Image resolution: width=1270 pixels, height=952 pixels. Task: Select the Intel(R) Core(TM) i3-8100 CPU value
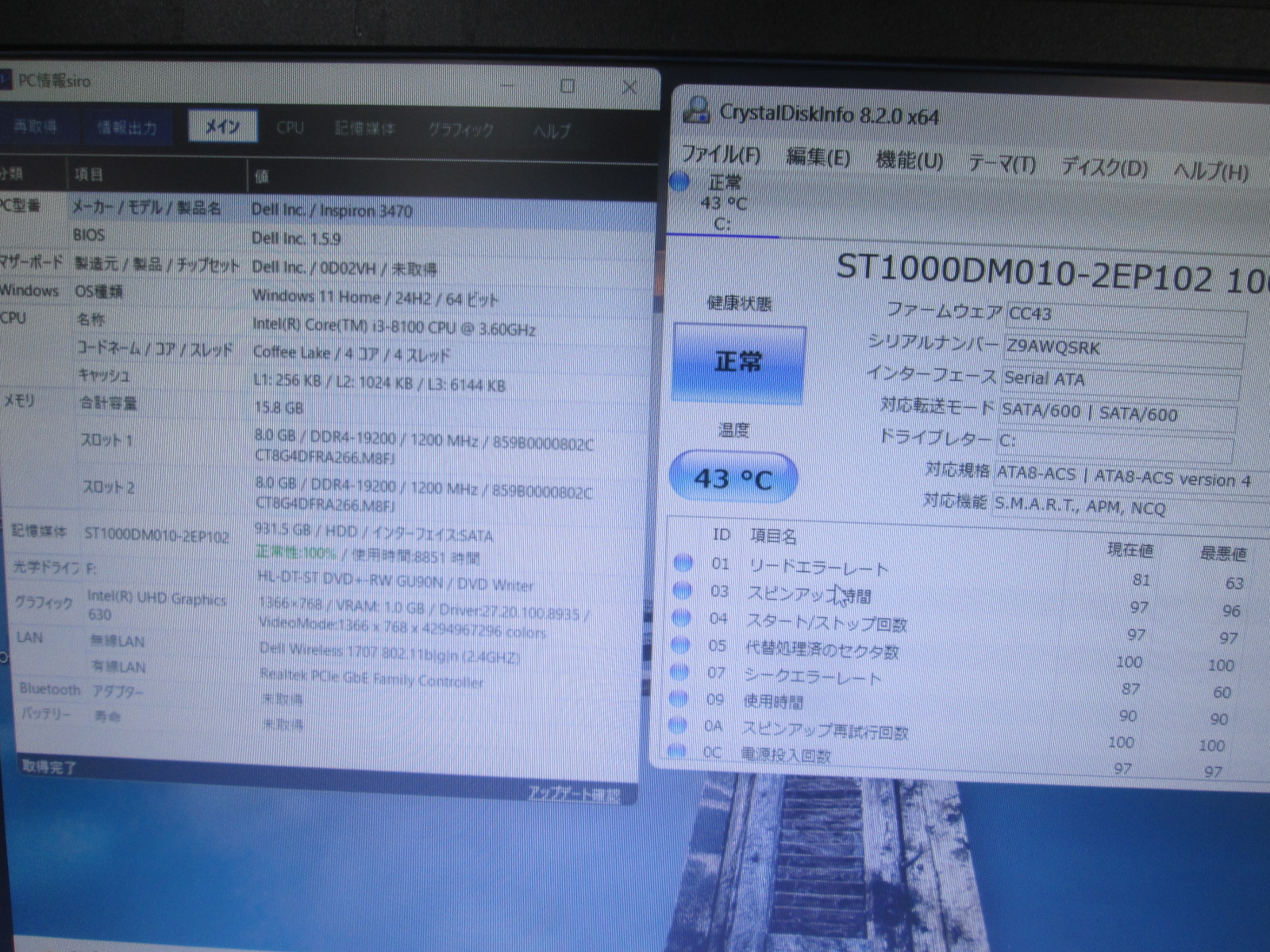(x=394, y=327)
